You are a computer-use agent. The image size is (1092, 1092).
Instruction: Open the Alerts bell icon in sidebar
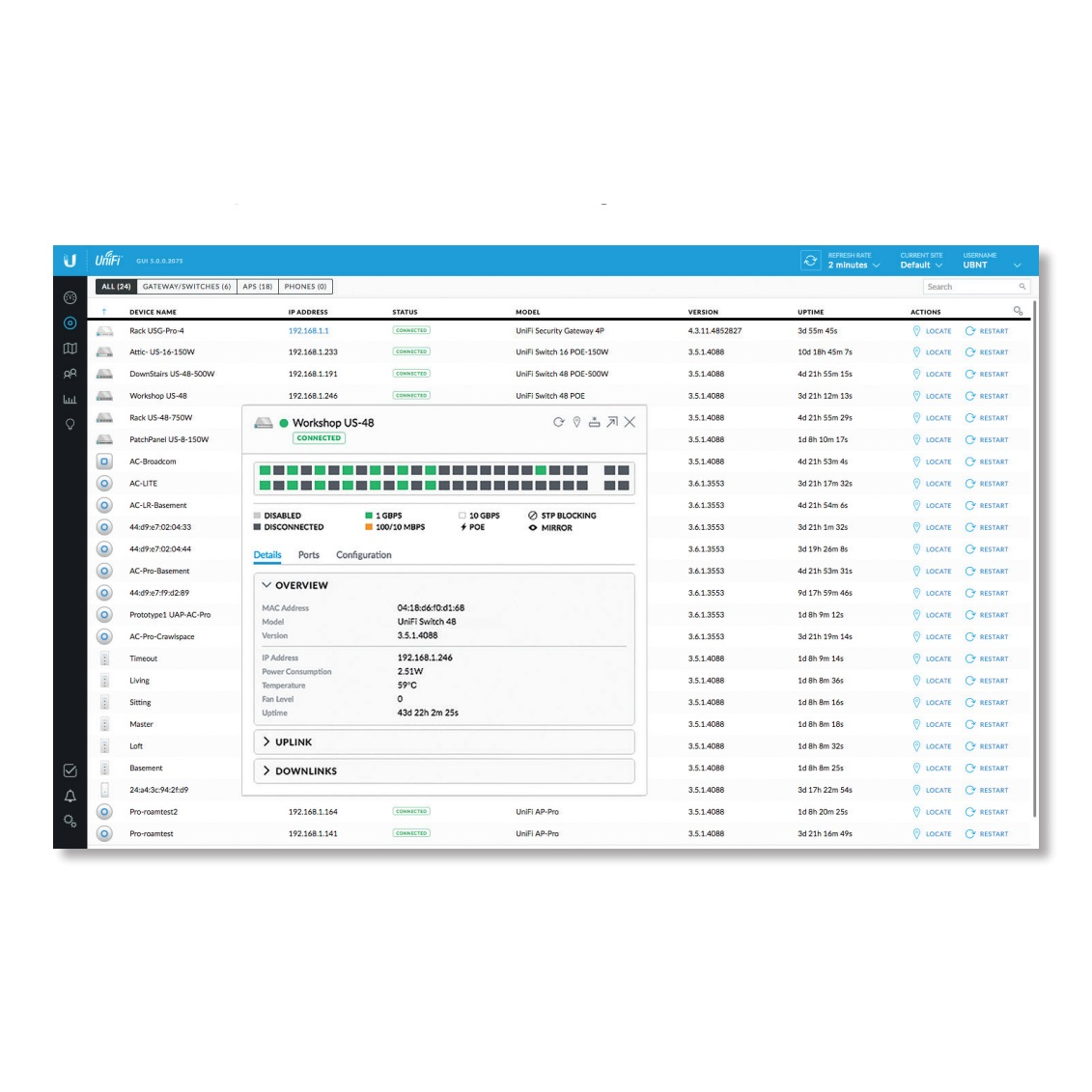point(70,796)
